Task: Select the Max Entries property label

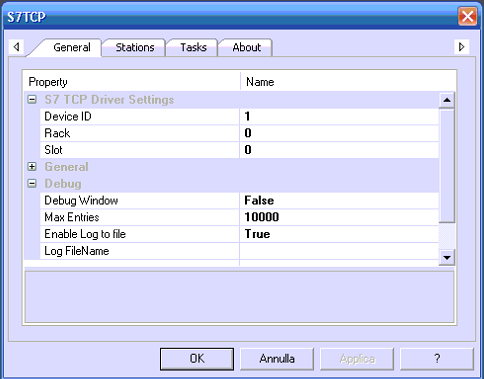Action: pyautogui.click(x=72, y=217)
